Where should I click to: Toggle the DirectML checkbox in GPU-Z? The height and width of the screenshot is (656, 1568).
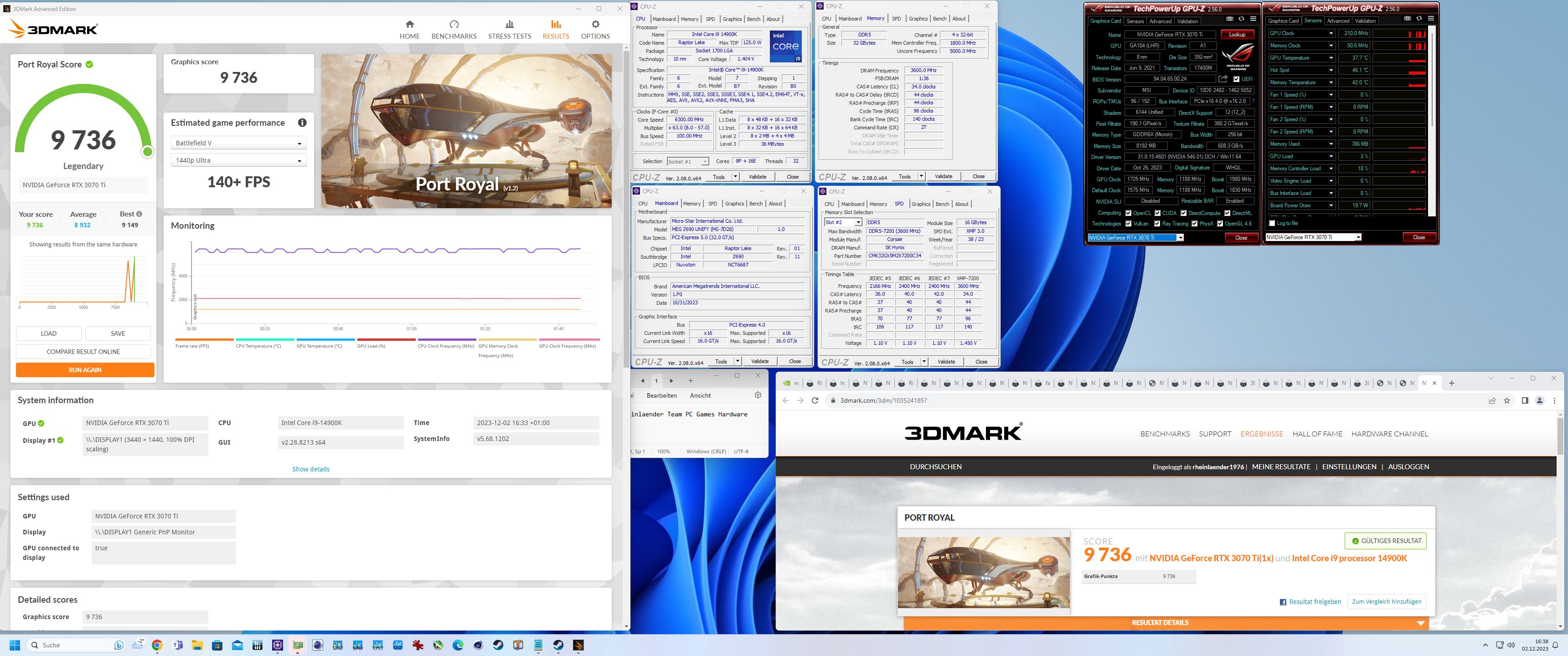tap(1227, 213)
